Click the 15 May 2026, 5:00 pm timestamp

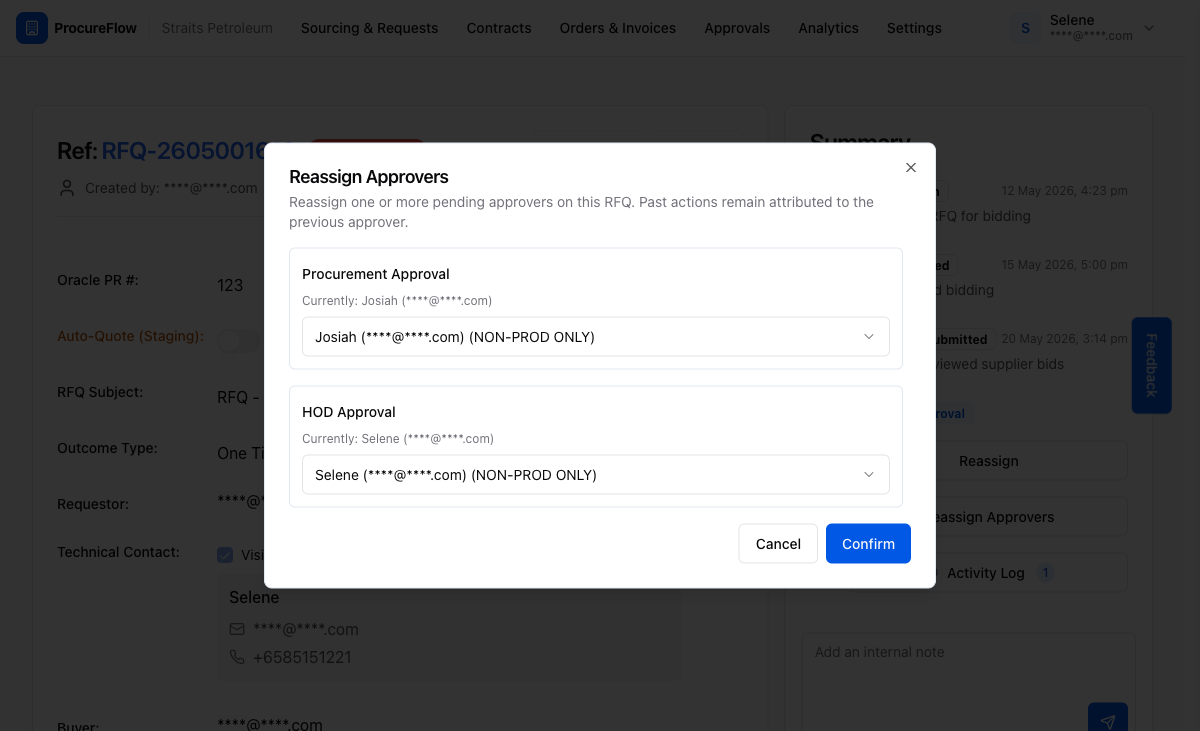point(1064,265)
